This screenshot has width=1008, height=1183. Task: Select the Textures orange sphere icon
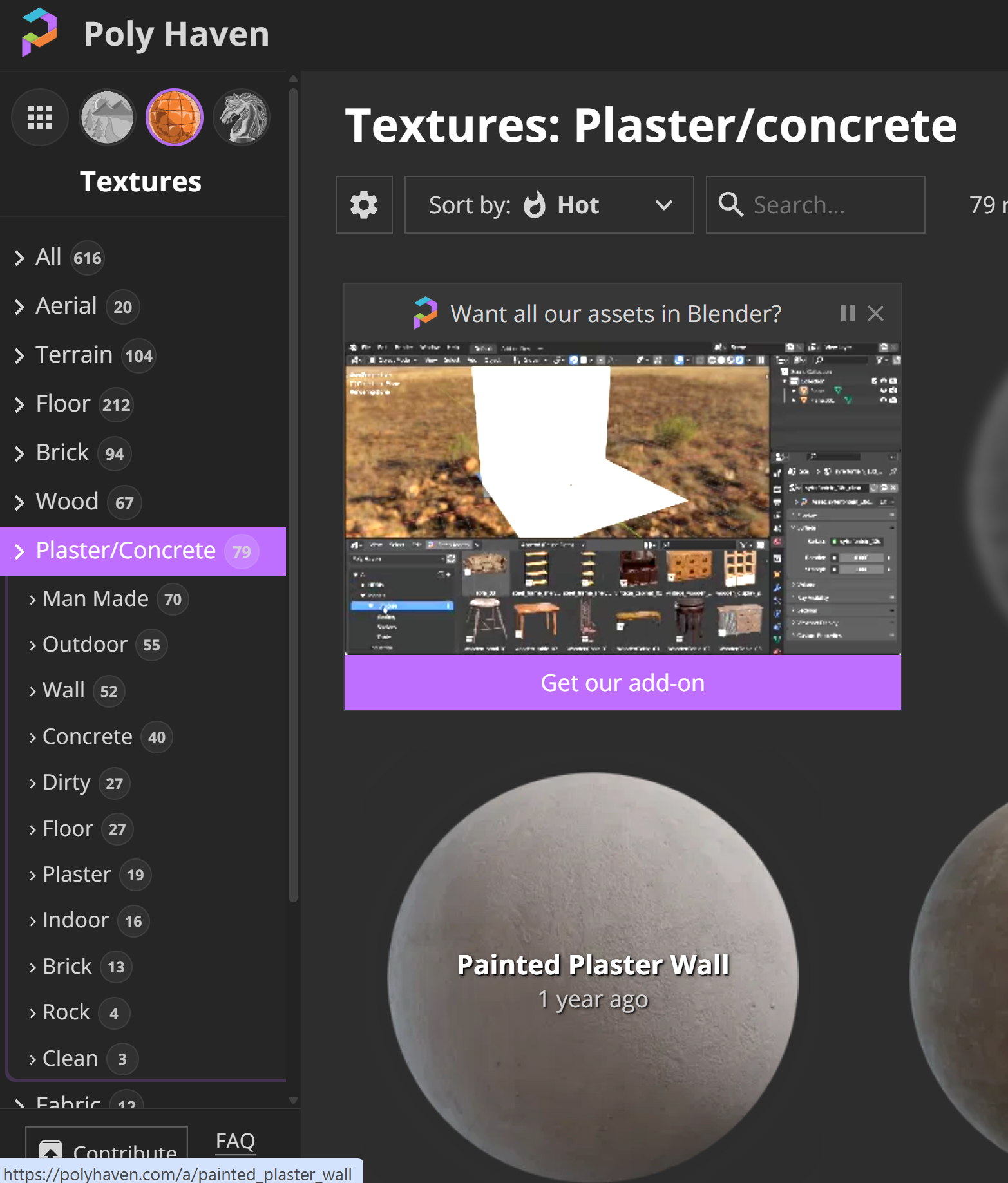point(175,117)
